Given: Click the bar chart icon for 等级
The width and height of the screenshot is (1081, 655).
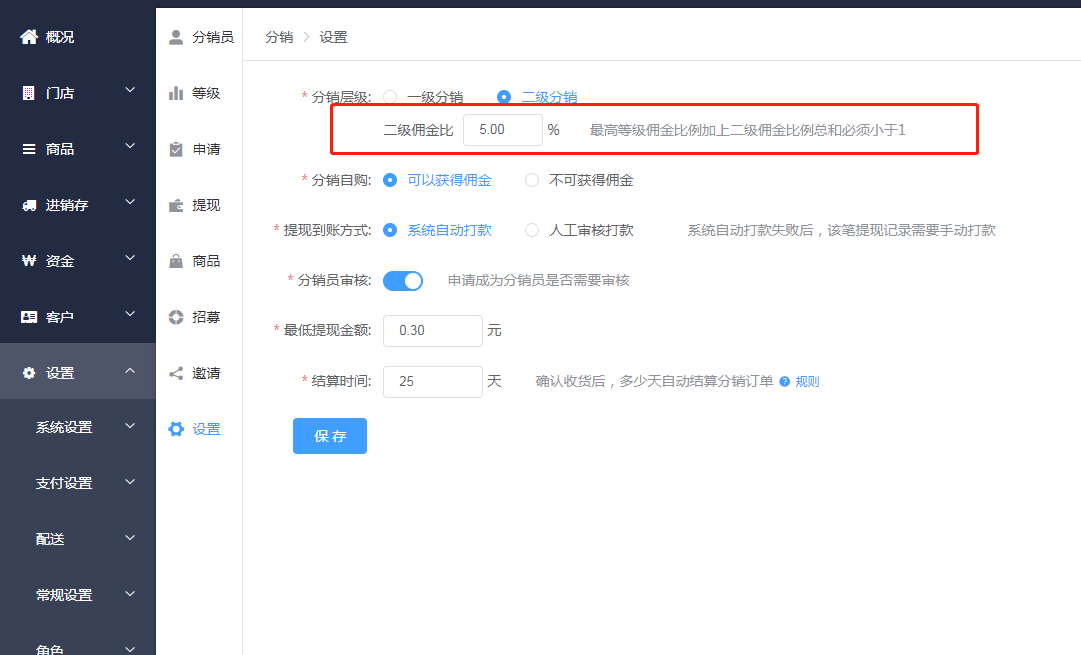Looking at the screenshot, I should 176,93.
